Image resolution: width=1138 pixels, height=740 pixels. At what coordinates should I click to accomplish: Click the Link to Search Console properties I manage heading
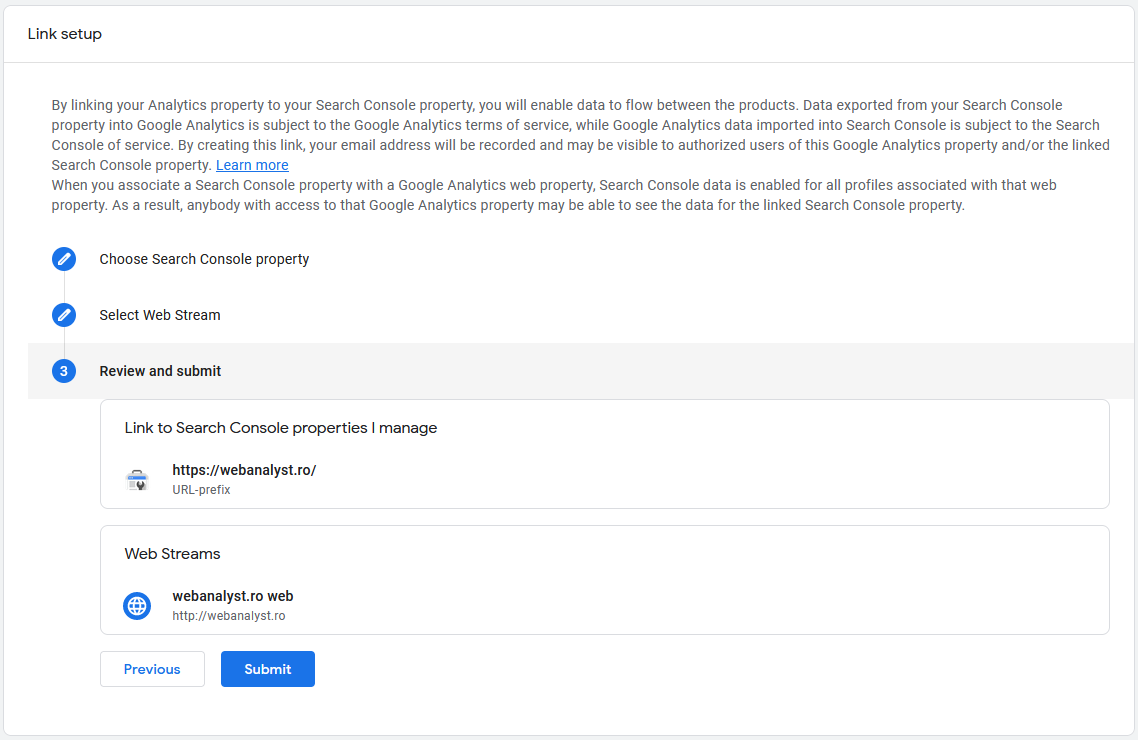tap(281, 428)
